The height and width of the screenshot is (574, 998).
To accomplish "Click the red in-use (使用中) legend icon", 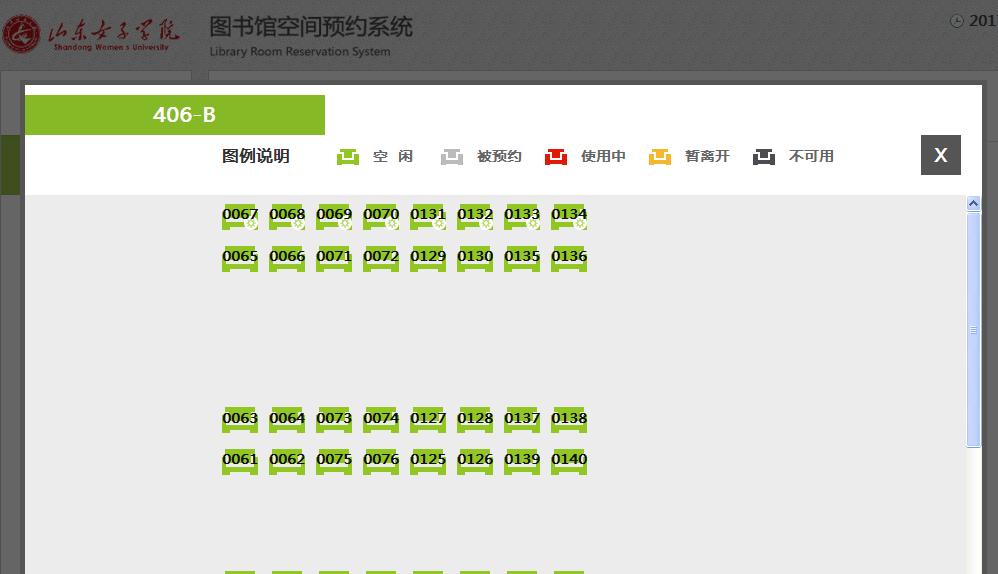I will point(556,157).
